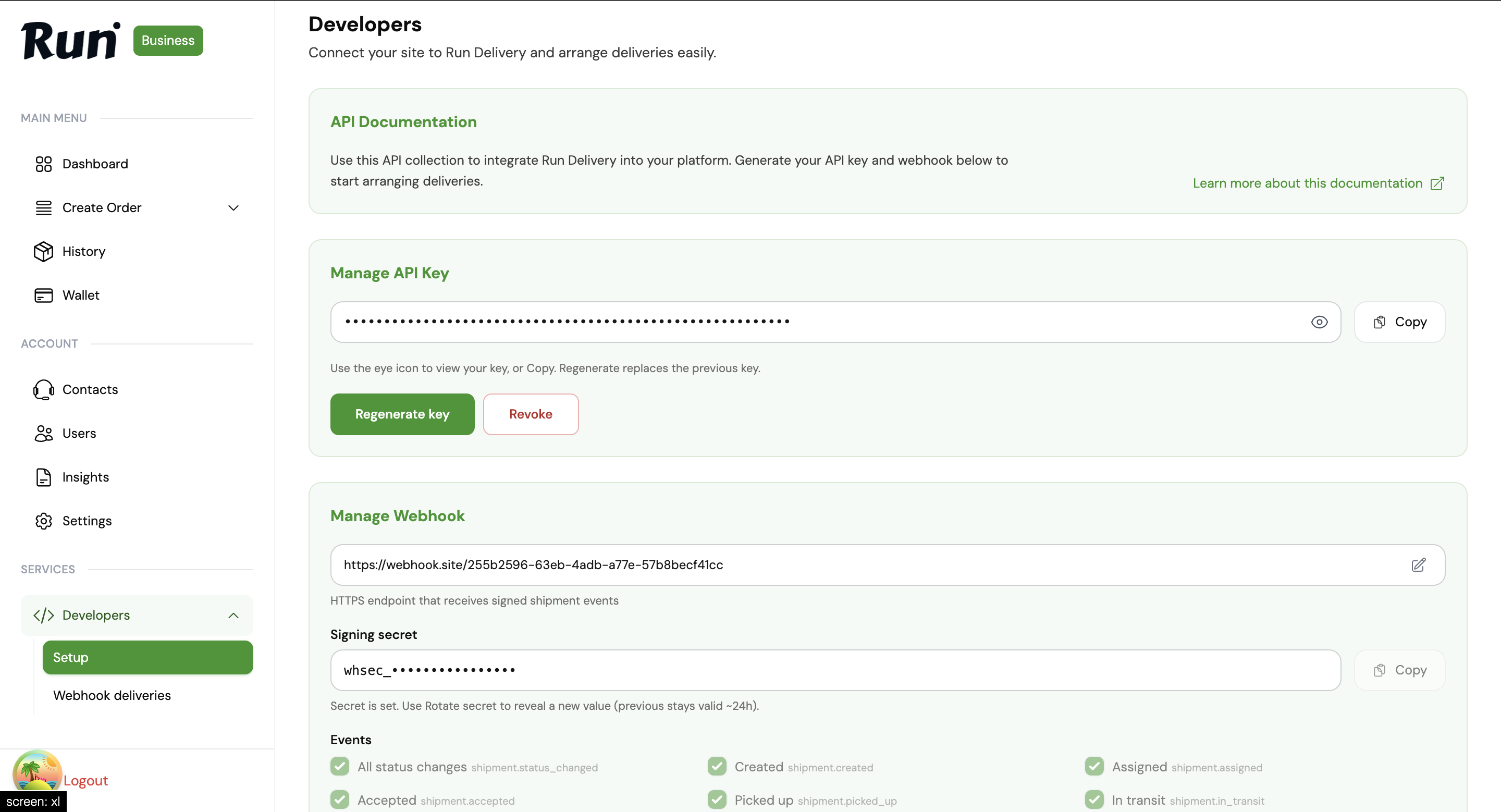This screenshot has height=812, width=1501.
Task: Collapse the Developers submenu chevron
Action: click(x=233, y=616)
